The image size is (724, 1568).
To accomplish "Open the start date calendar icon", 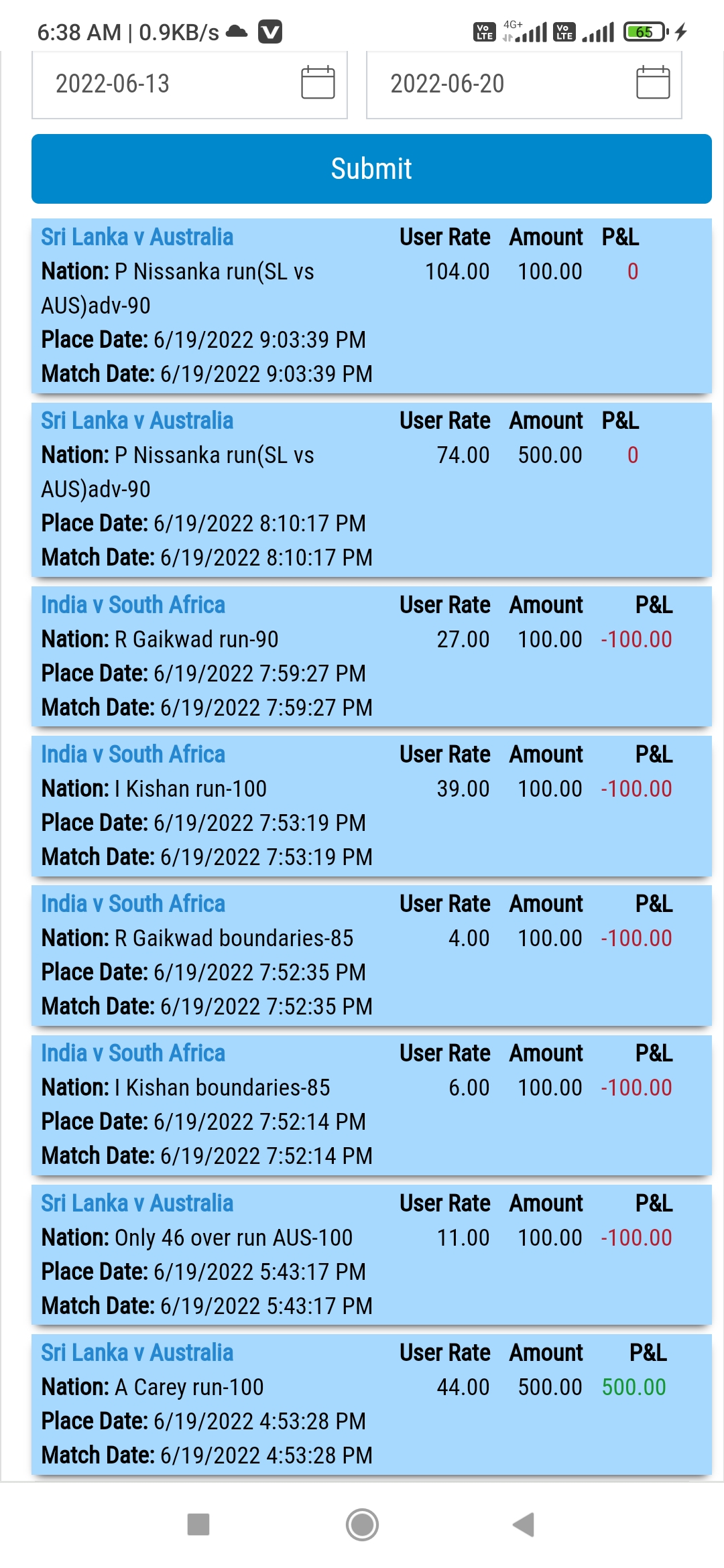I will tap(318, 83).
